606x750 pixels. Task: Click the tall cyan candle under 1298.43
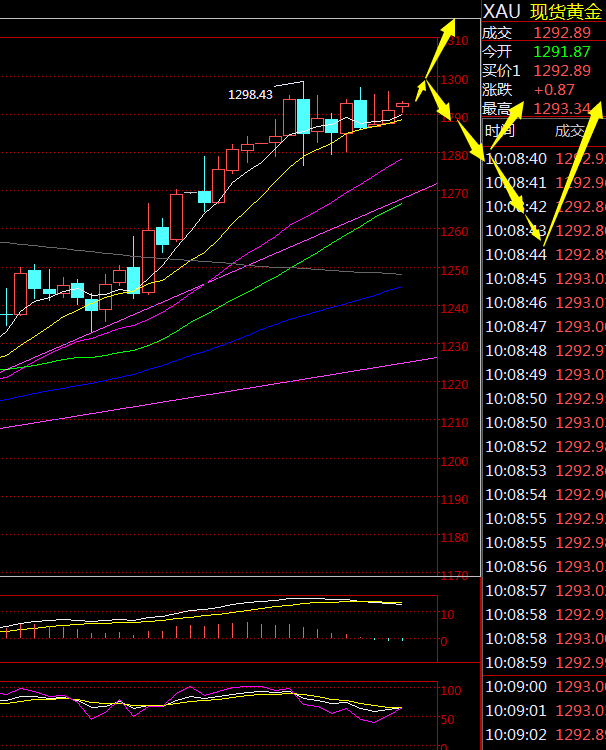coord(303,116)
